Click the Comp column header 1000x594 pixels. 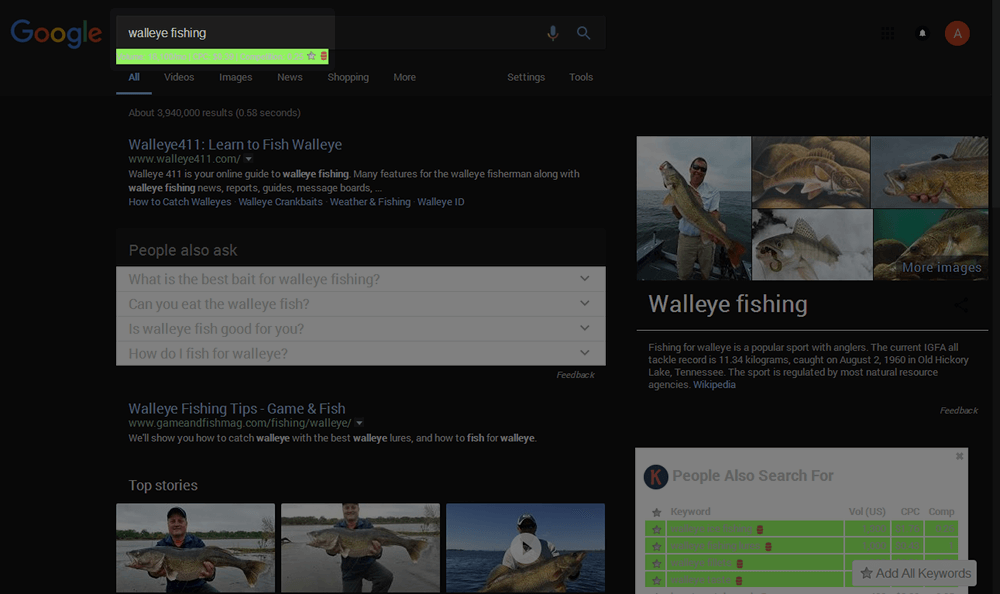(941, 512)
